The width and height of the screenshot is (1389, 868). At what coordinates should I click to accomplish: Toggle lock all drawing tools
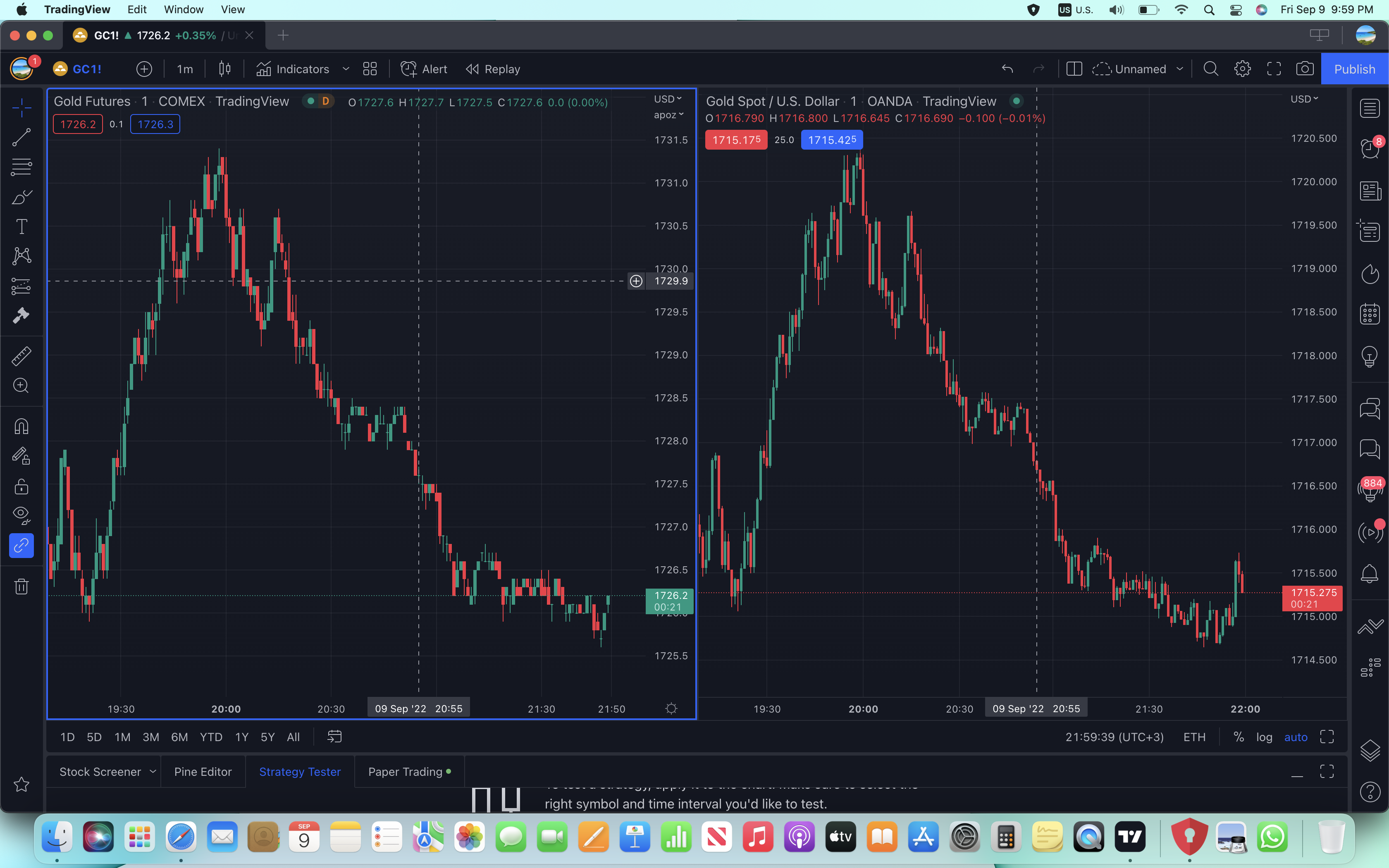pos(21,487)
